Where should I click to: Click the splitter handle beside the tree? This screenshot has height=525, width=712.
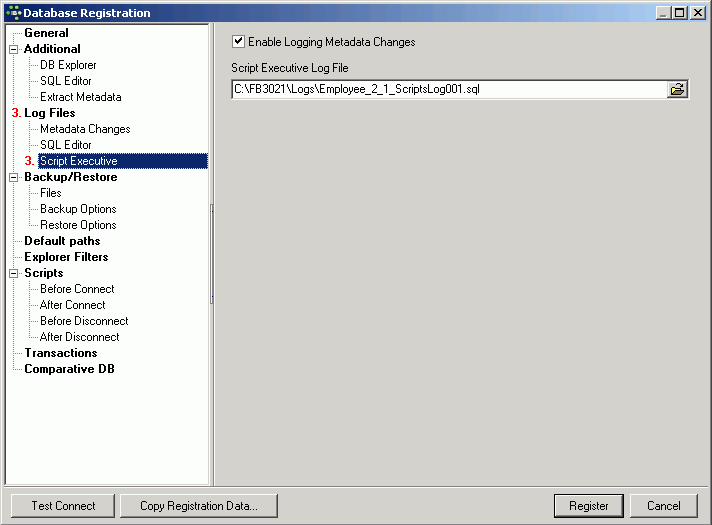pyautogui.click(x=212, y=254)
